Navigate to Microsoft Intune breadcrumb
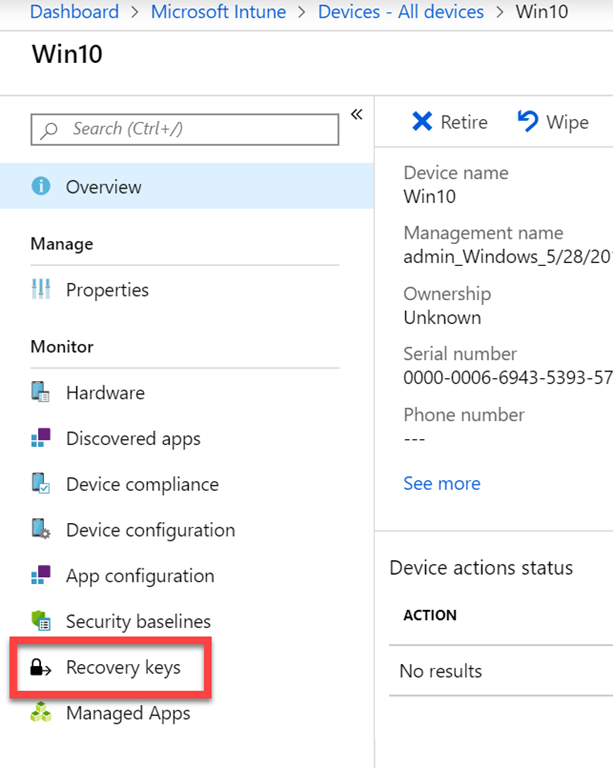 click(x=218, y=12)
